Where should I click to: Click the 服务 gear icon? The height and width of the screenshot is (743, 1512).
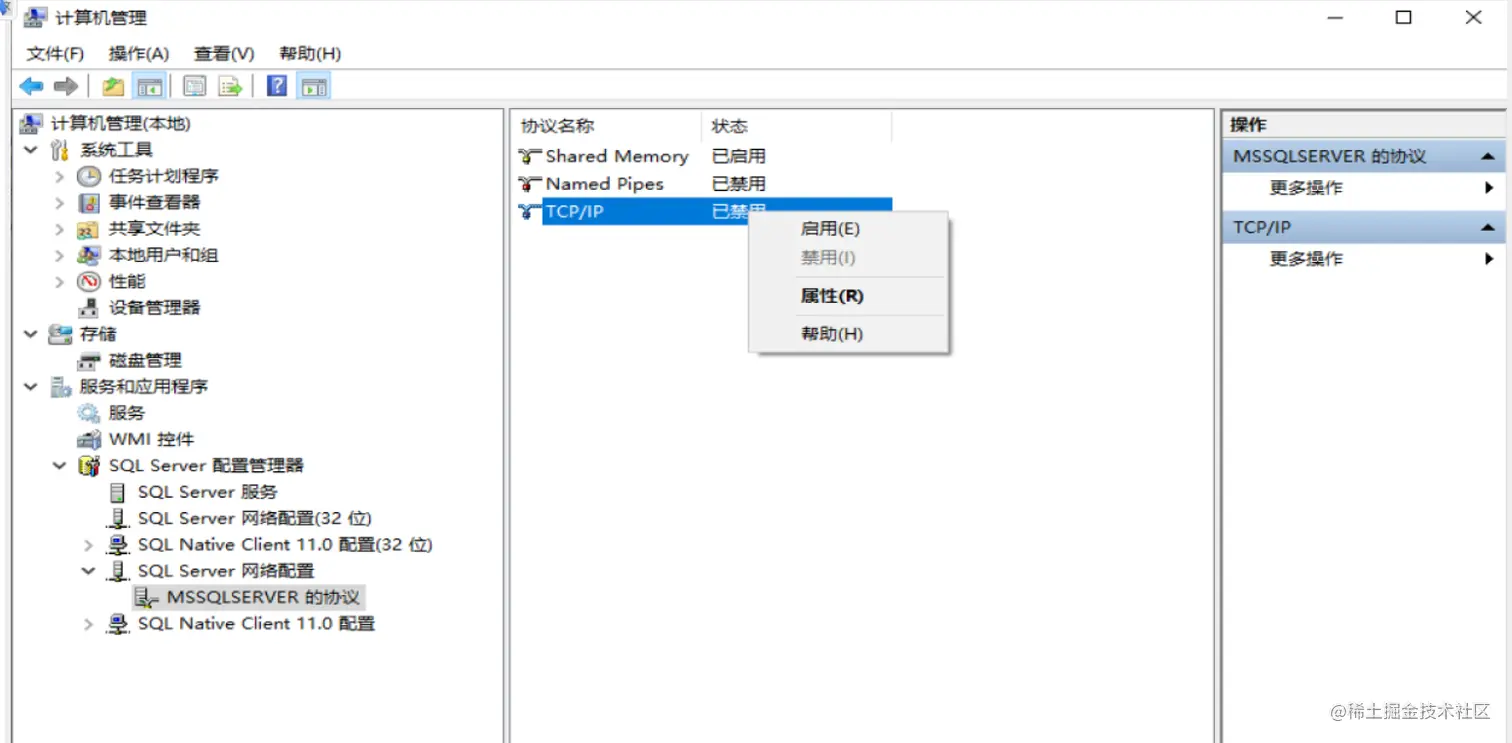click(x=89, y=413)
